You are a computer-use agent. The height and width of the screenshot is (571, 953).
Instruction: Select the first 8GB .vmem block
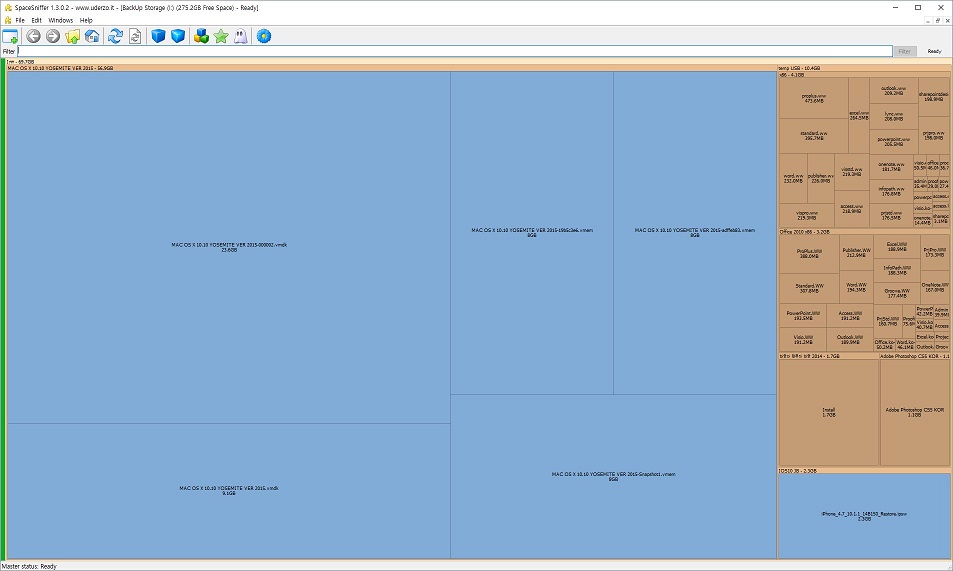click(x=532, y=232)
